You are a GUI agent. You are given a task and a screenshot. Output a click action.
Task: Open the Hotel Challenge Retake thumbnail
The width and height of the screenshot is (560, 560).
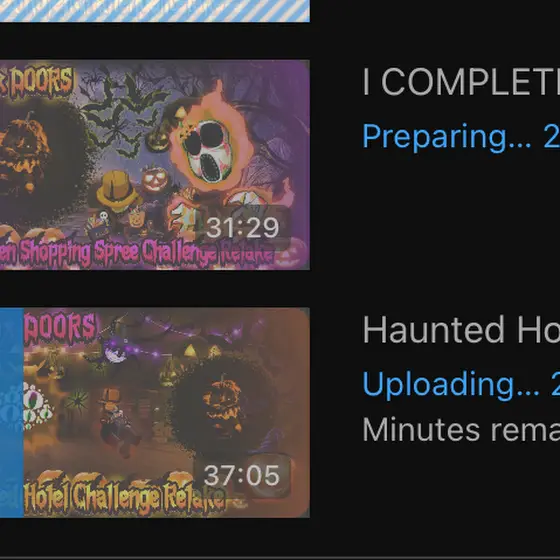[155, 412]
